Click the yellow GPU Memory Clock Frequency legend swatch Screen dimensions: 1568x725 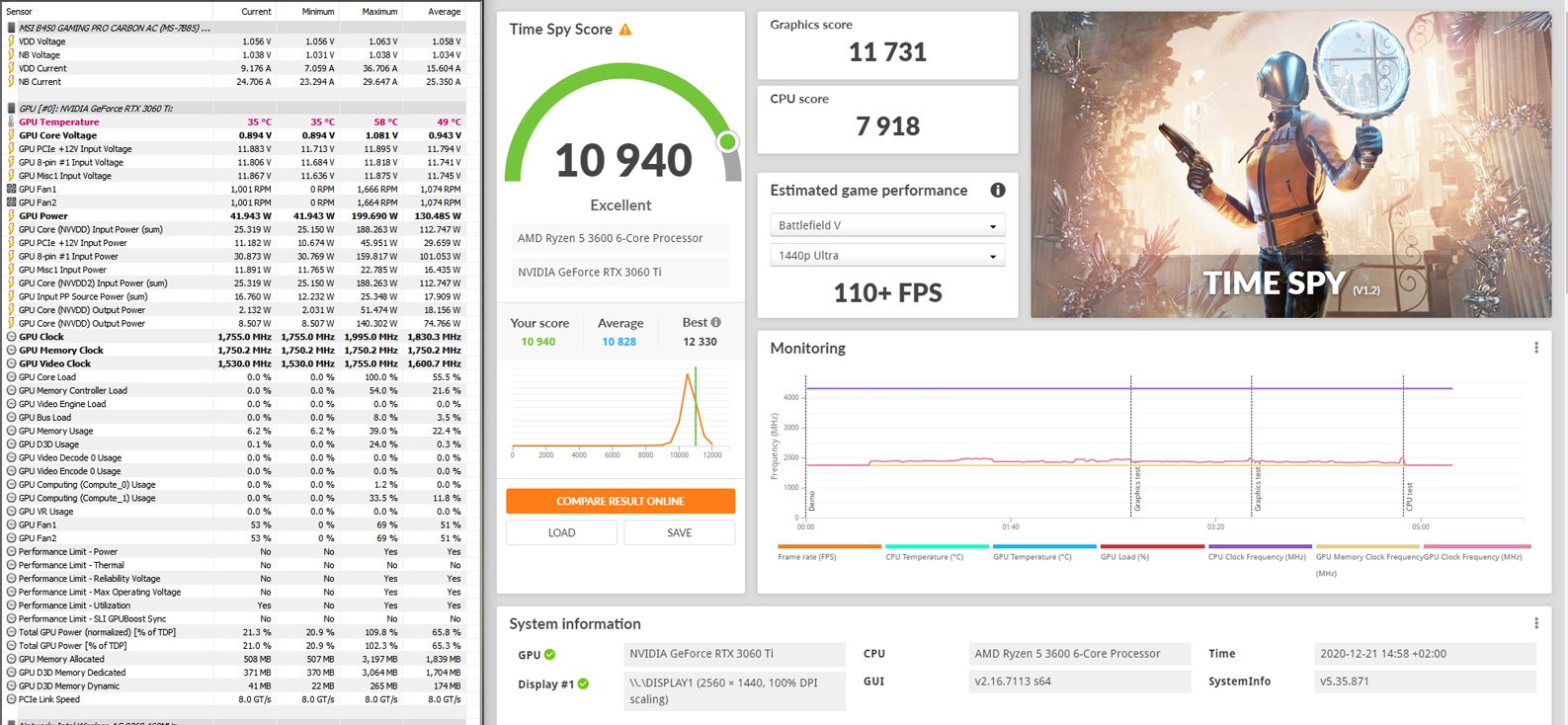(1367, 546)
